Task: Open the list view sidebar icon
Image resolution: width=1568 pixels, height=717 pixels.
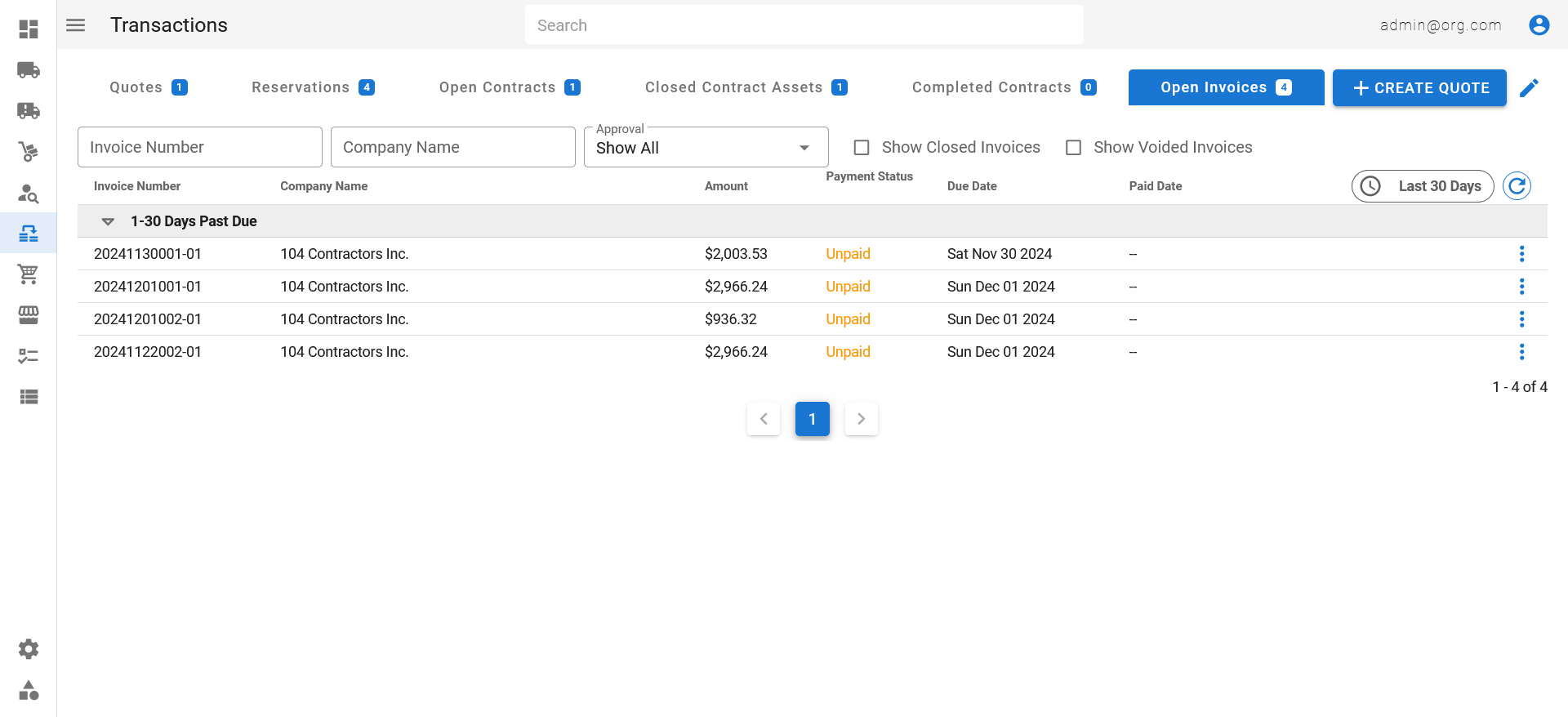Action: pos(29,397)
